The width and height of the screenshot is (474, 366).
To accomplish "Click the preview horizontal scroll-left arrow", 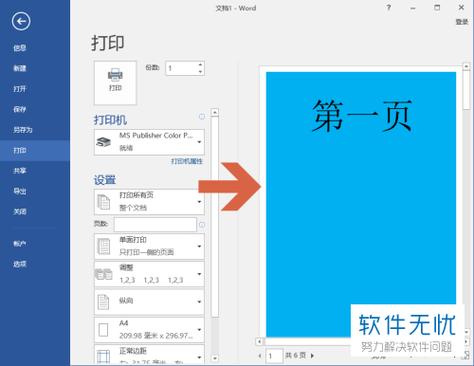I will click(x=259, y=341).
